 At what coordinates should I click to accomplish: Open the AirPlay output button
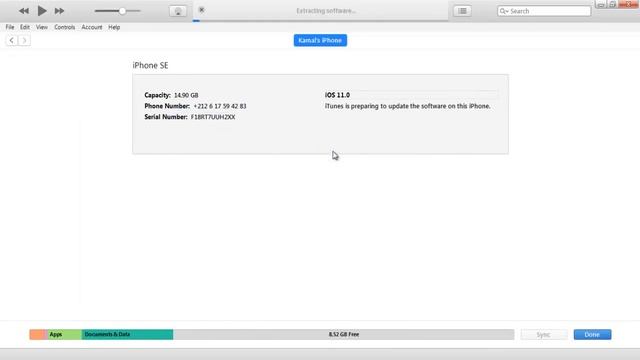[178, 11]
